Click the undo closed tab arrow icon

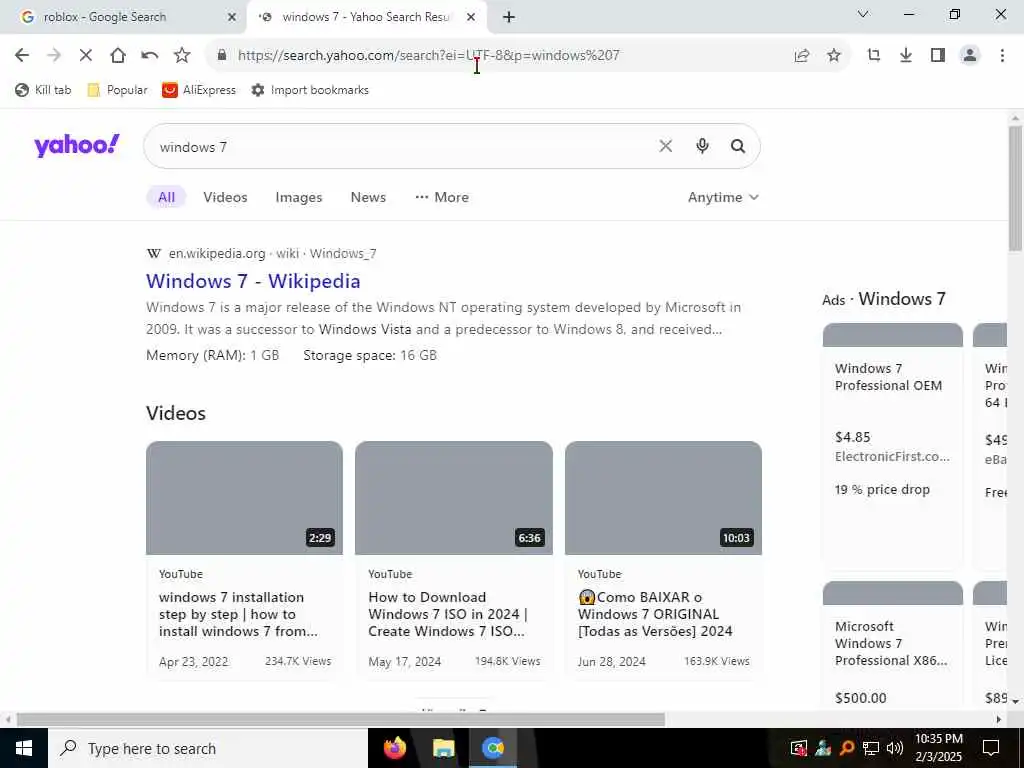pyautogui.click(x=150, y=56)
